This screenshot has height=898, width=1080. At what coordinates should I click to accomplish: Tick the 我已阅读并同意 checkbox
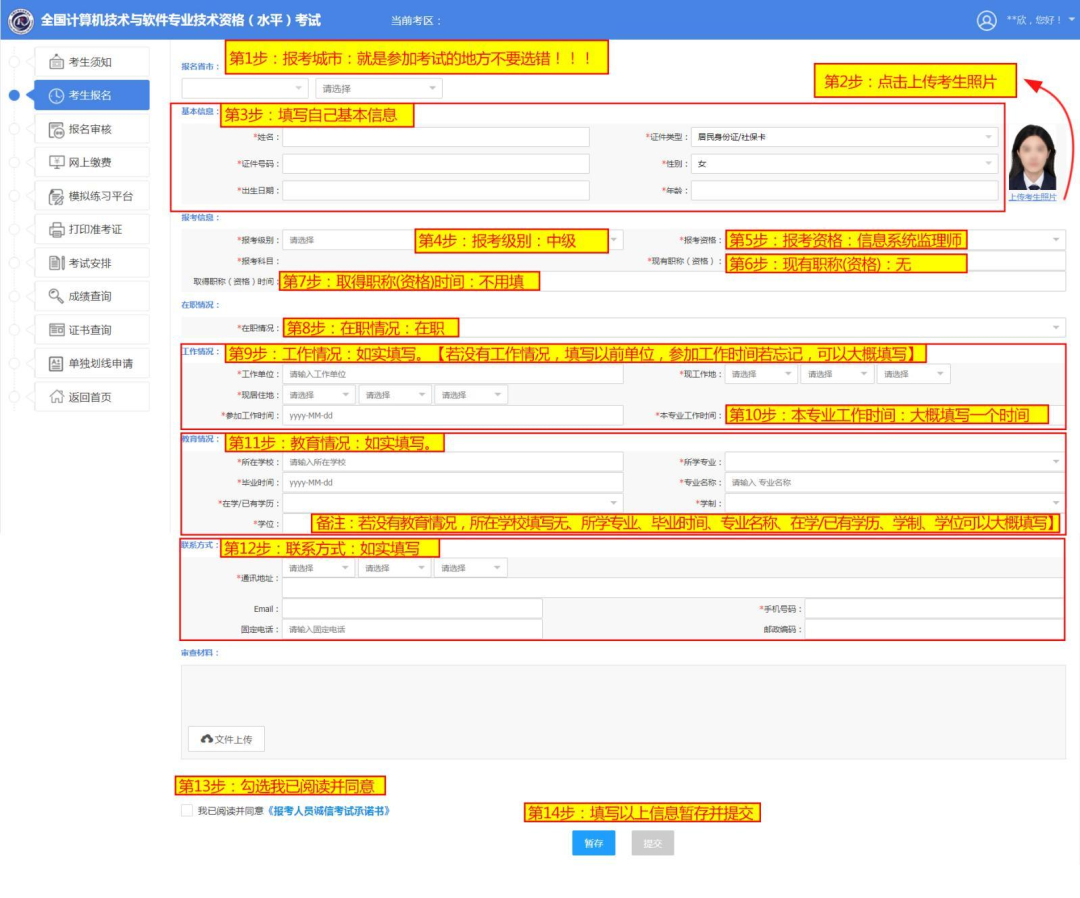coord(187,811)
